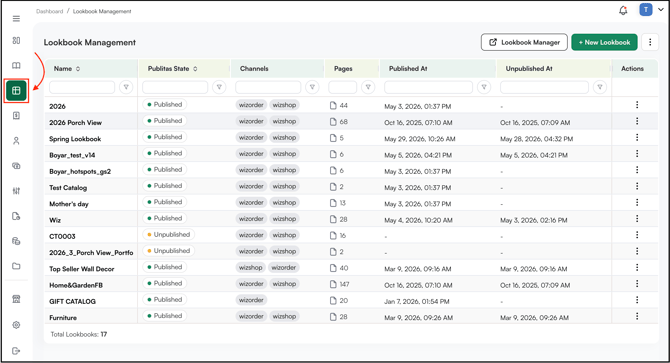Open the open-book catalog icon in sidebar
Viewport: 670px width, 363px height.
[x=16, y=65]
